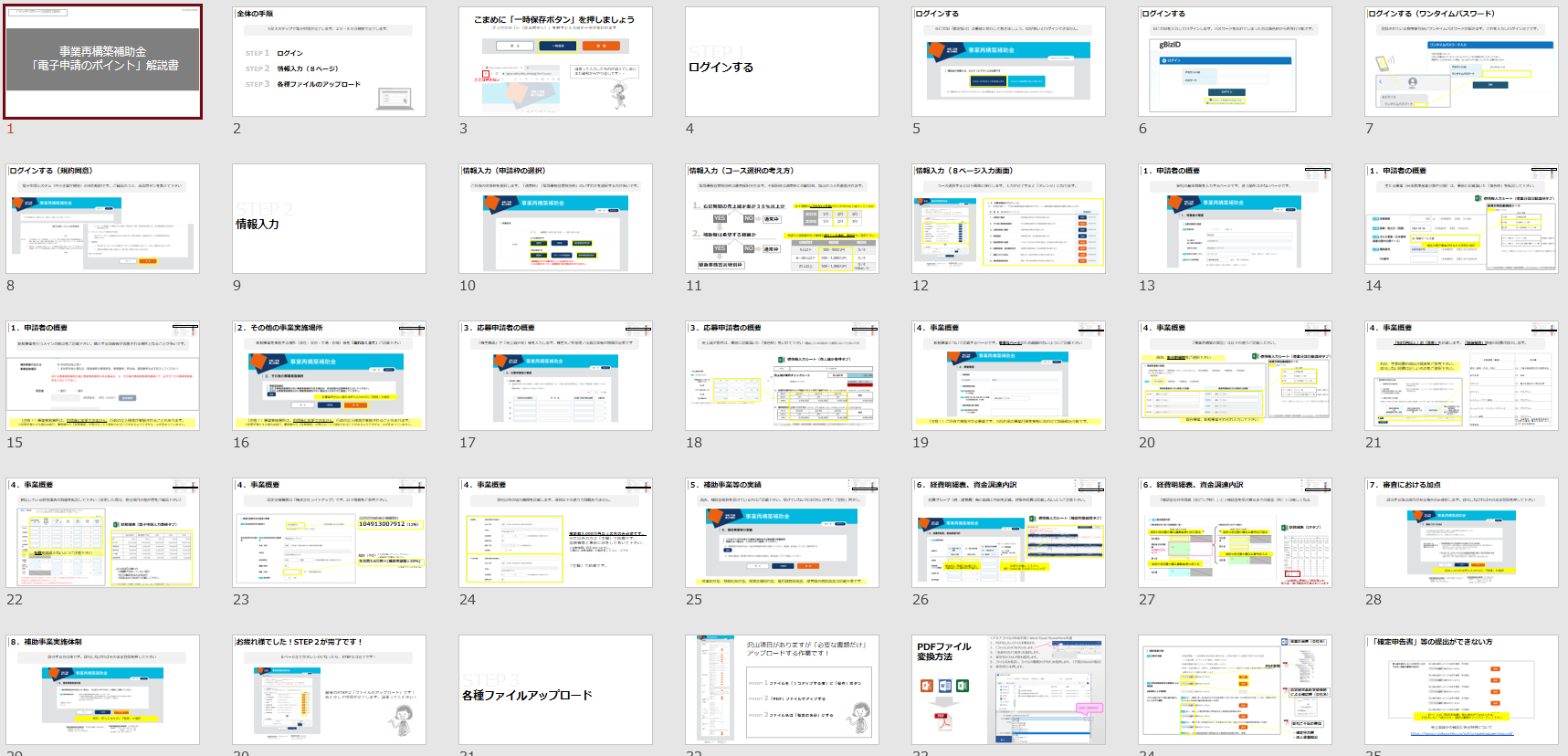
Task: Select slide 4 ログインする section slide
Action: click(782, 62)
